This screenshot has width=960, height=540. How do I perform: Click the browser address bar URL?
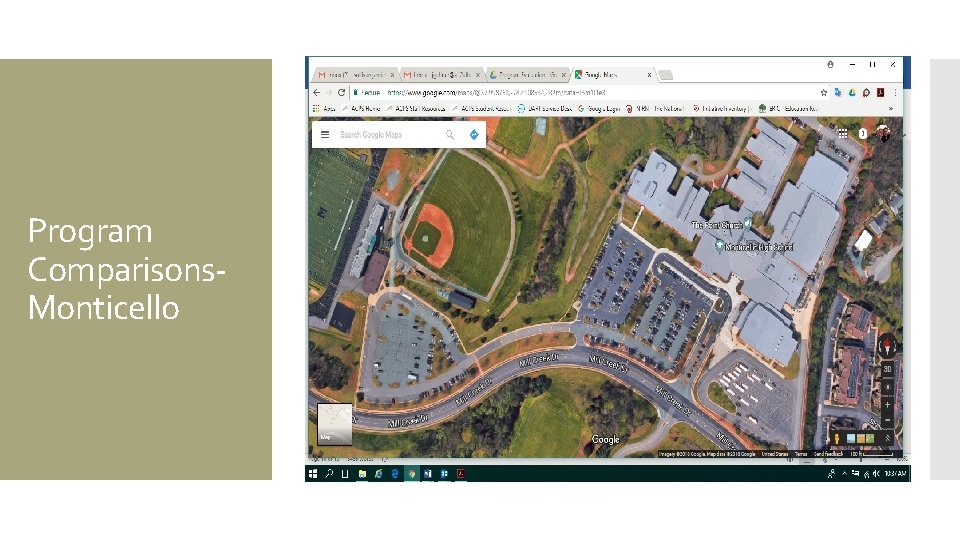point(496,92)
